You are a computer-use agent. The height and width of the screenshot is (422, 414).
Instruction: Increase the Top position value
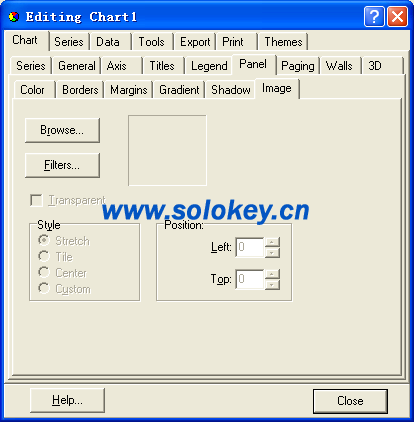click(x=272, y=274)
